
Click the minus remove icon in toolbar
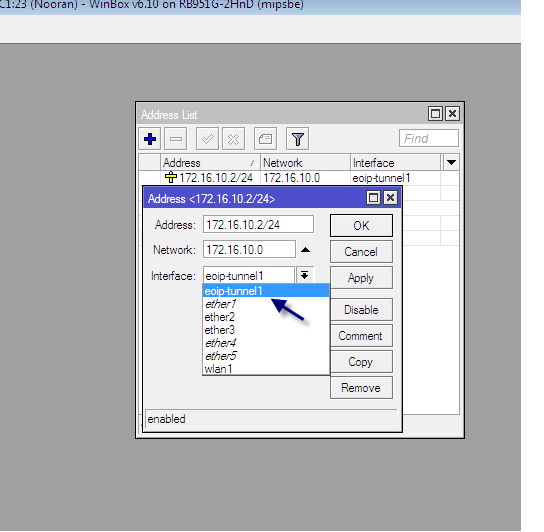(176, 139)
